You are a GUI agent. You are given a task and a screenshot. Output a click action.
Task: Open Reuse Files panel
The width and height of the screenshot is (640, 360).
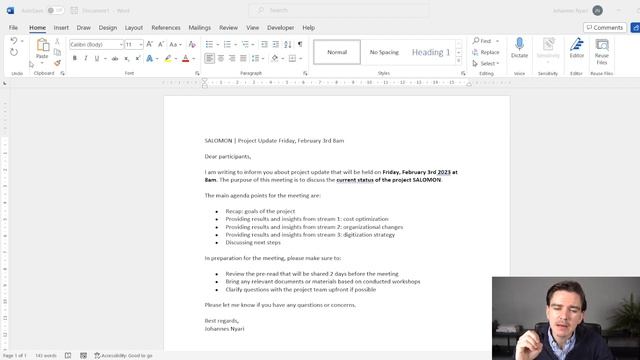click(602, 51)
